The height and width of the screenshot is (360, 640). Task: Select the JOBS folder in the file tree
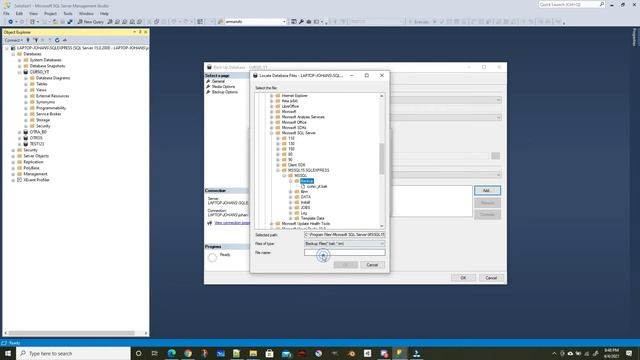(x=305, y=207)
